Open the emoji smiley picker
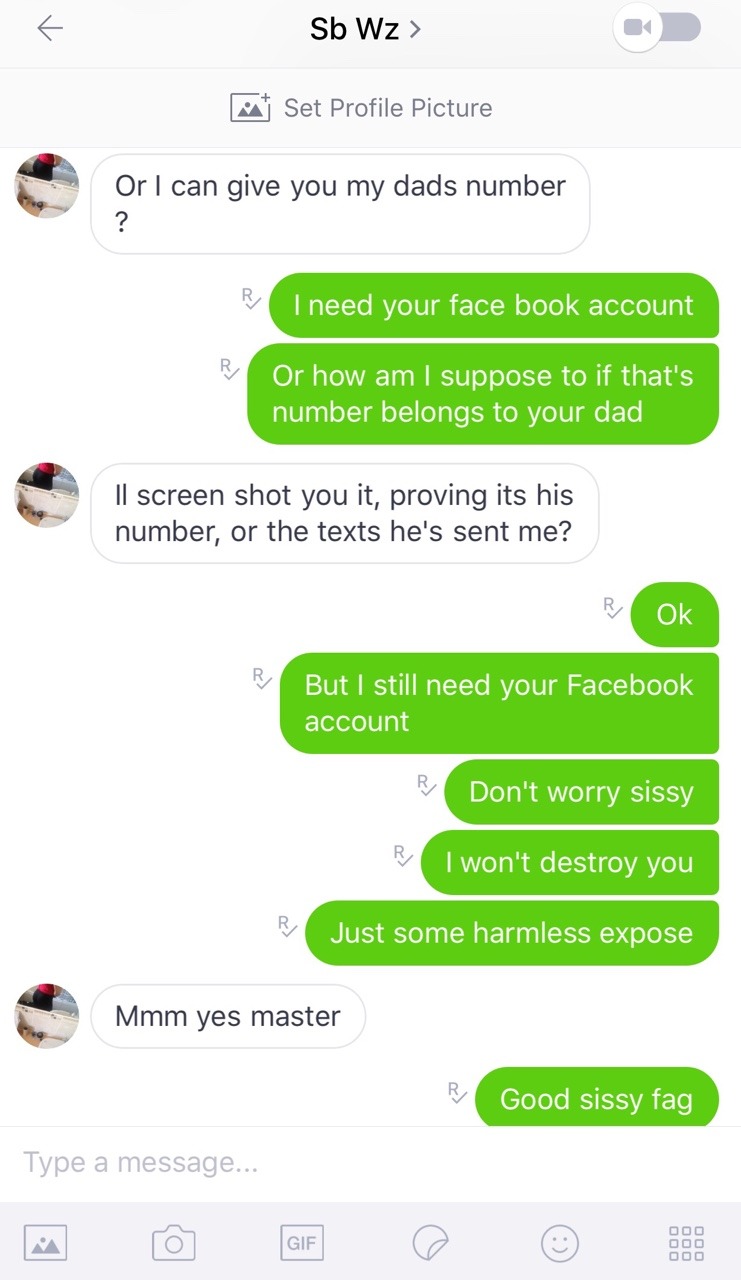 coord(559,1243)
